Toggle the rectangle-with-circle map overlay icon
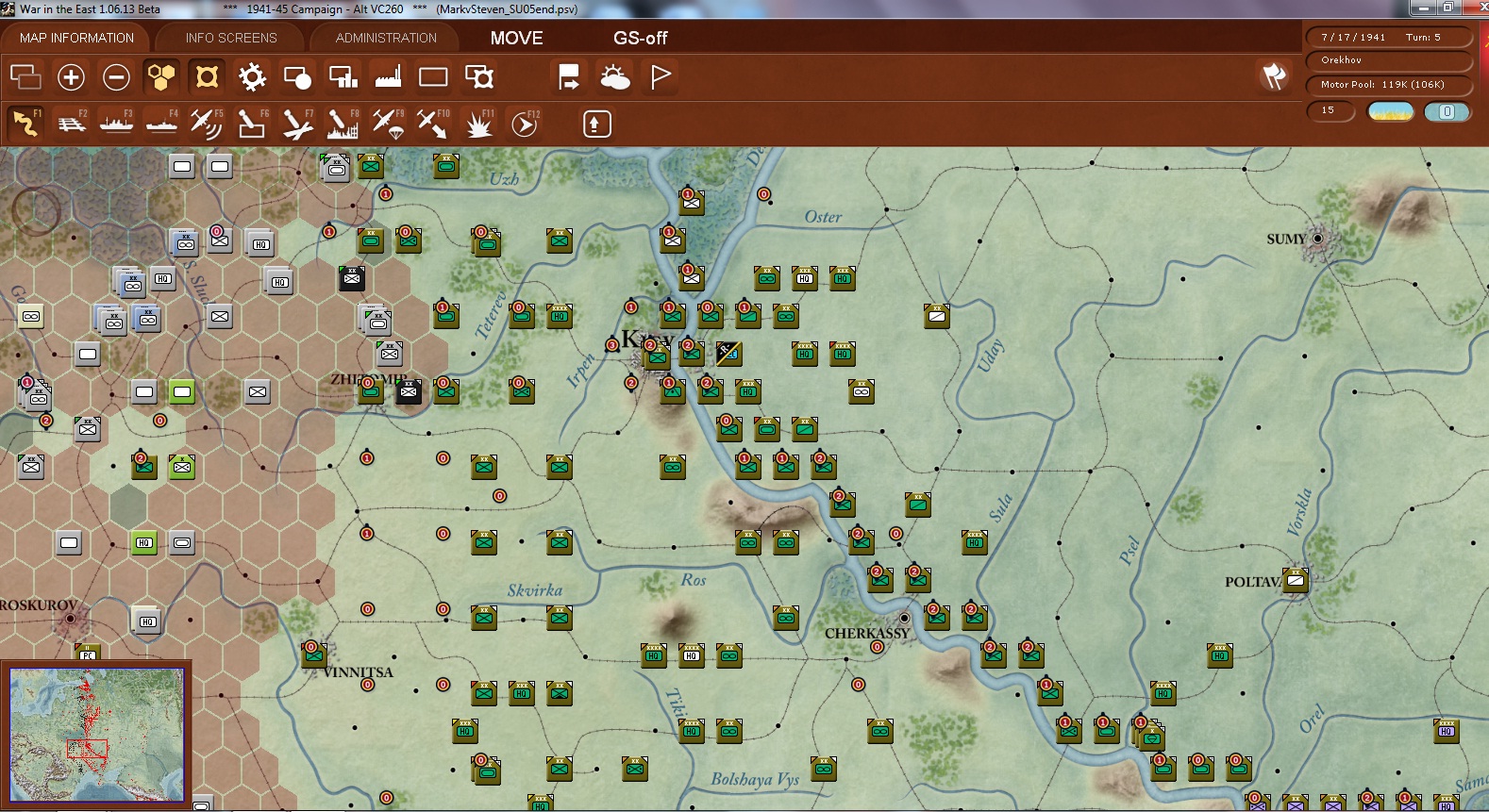Image resolution: width=1489 pixels, height=812 pixels. coord(297,76)
